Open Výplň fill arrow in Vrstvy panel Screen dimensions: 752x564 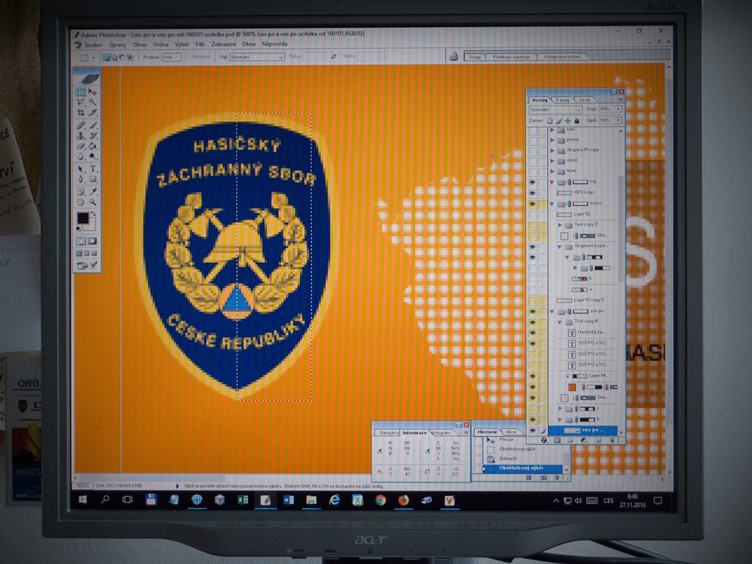point(619,120)
